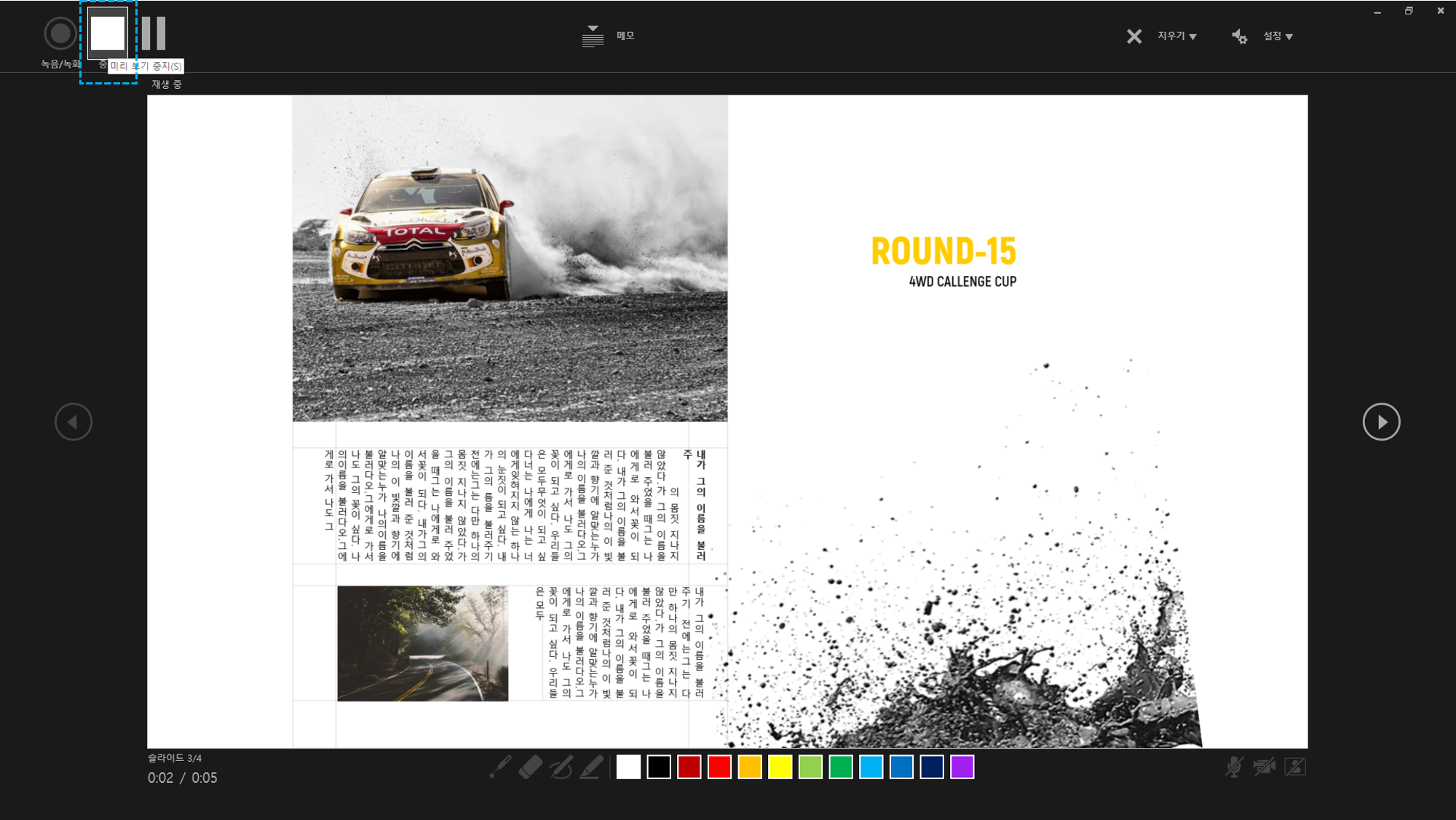
Task: Toggle the muted microphone
Action: coord(1234,767)
